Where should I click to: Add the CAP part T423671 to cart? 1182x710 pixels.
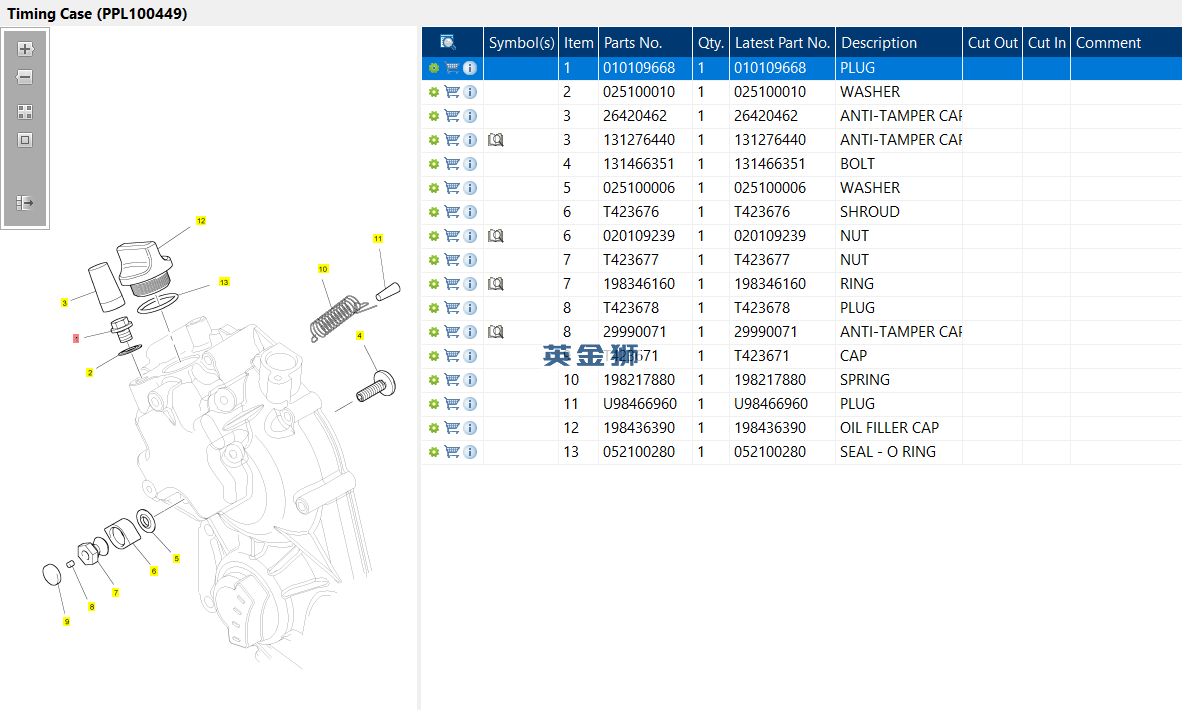(452, 356)
